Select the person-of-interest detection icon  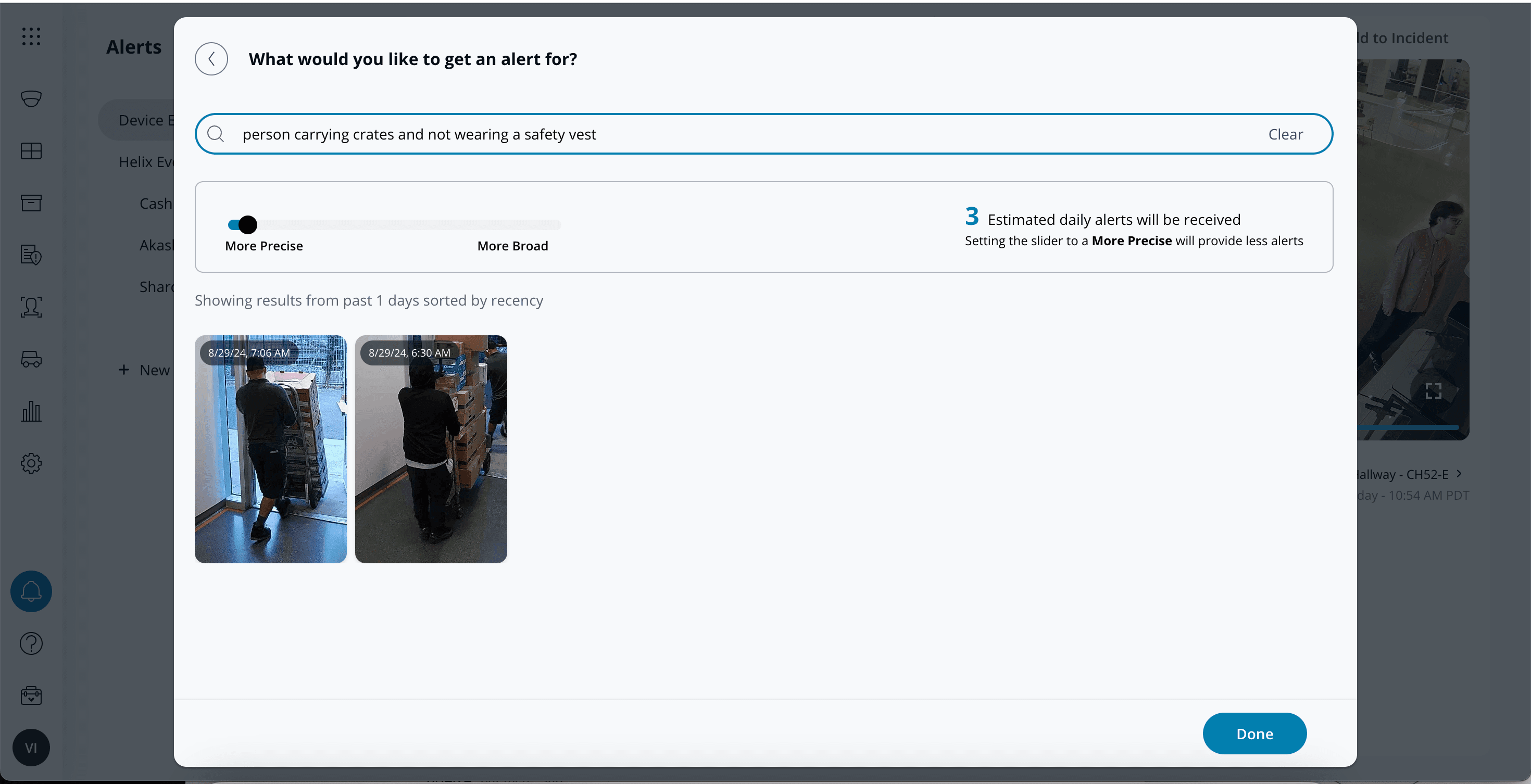point(31,307)
